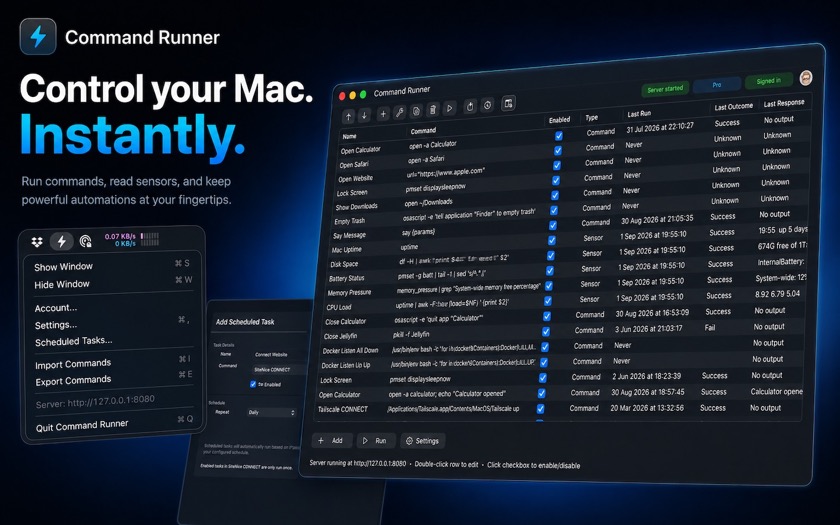Select Quit Command Runner
Image resolution: width=840 pixels, height=525 pixels.
[x=114, y=424]
